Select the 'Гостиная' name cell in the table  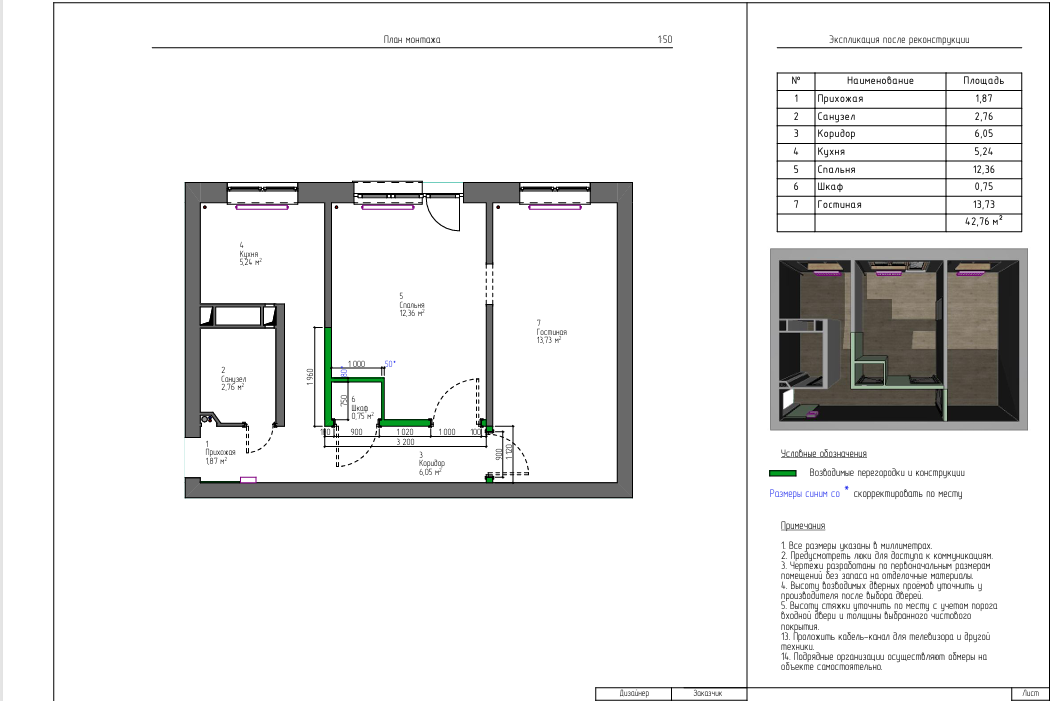880,205
